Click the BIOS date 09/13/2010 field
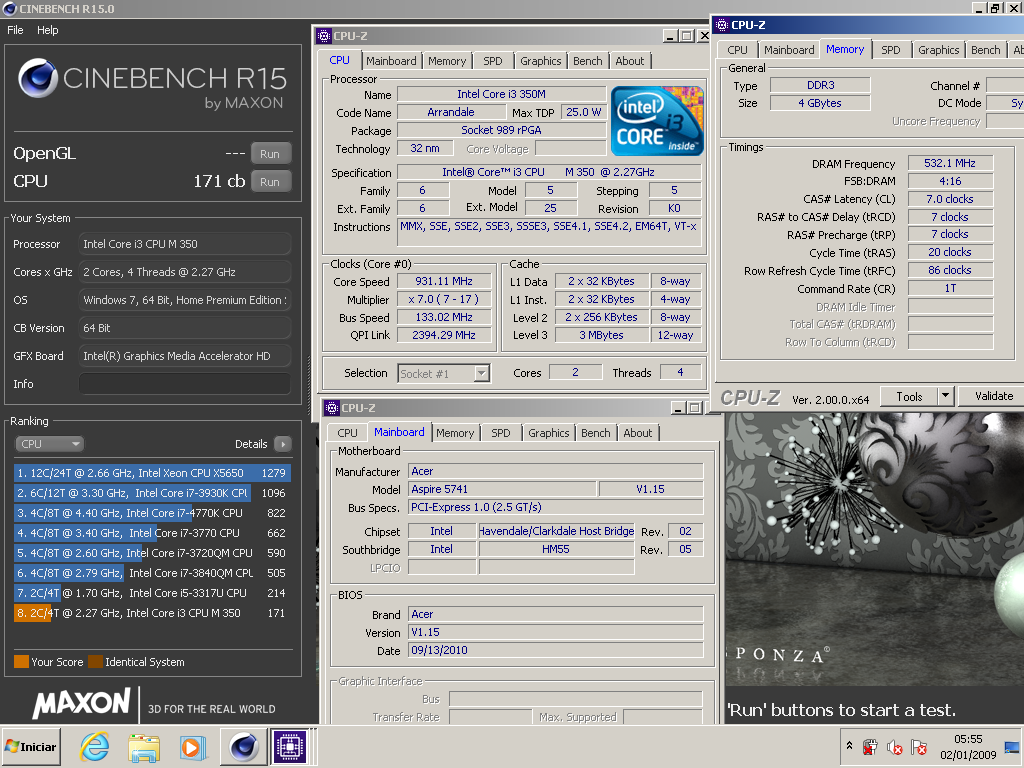The height and width of the screenshot is (768, 1024). pos(556,650)
